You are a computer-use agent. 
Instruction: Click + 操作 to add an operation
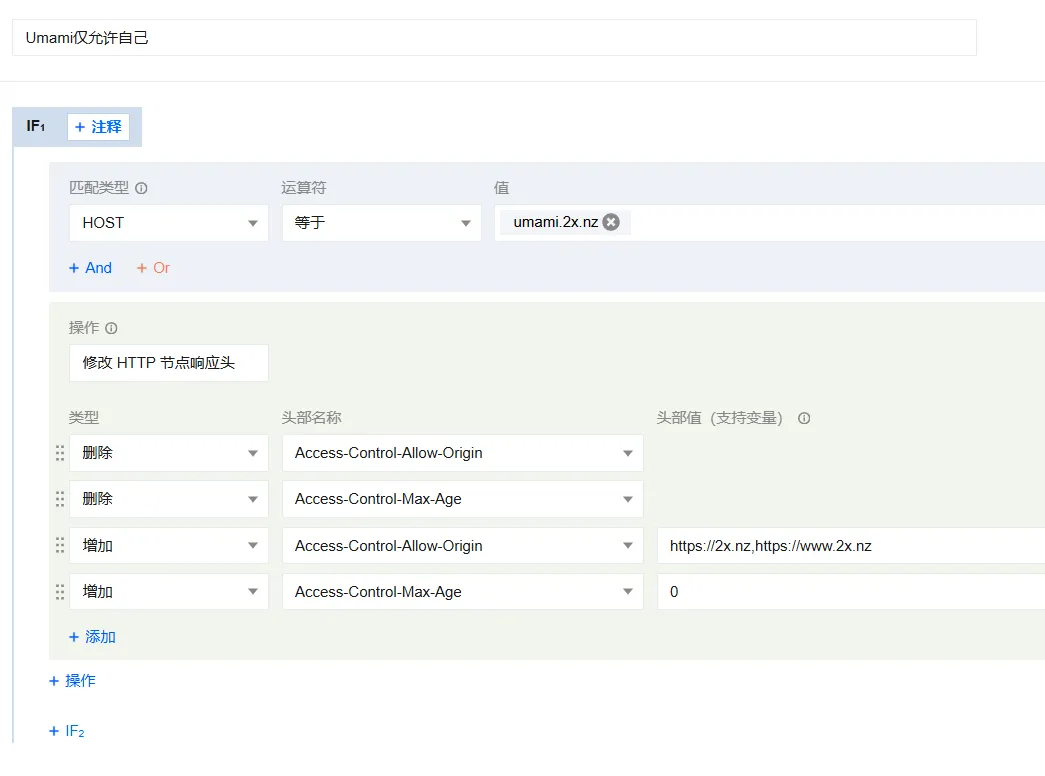point(72,681)
